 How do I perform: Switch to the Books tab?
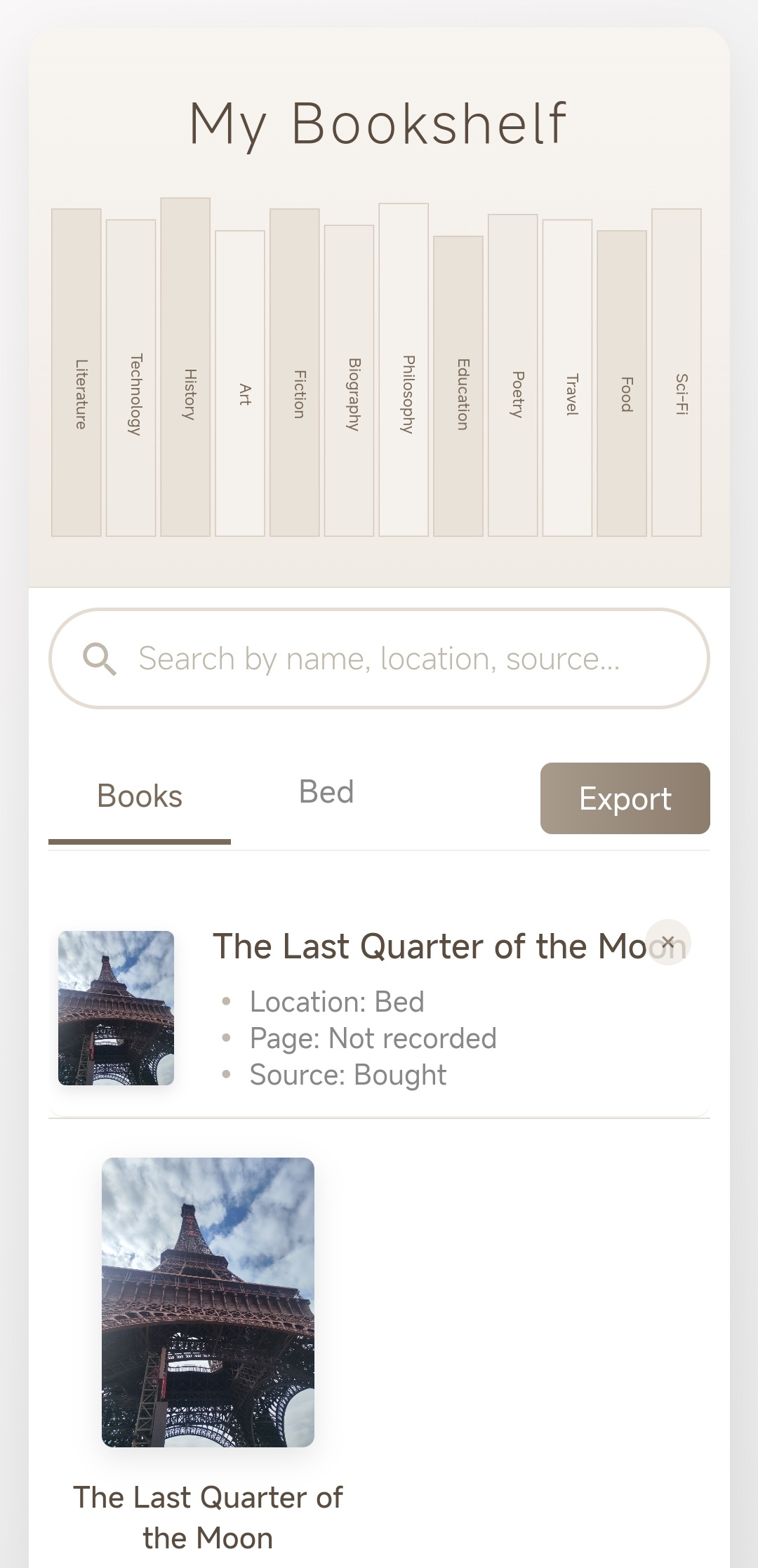140,797
